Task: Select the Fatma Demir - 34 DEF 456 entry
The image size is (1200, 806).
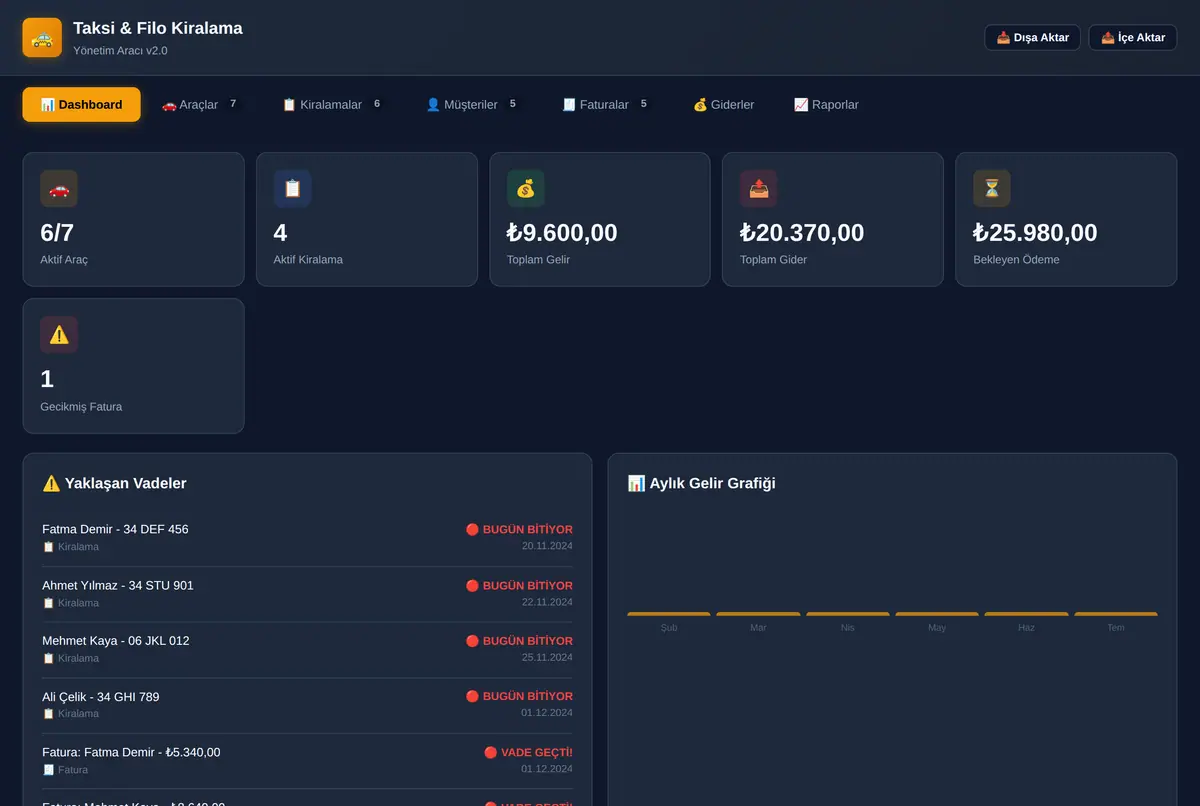Action: click(x=307, y=538)
